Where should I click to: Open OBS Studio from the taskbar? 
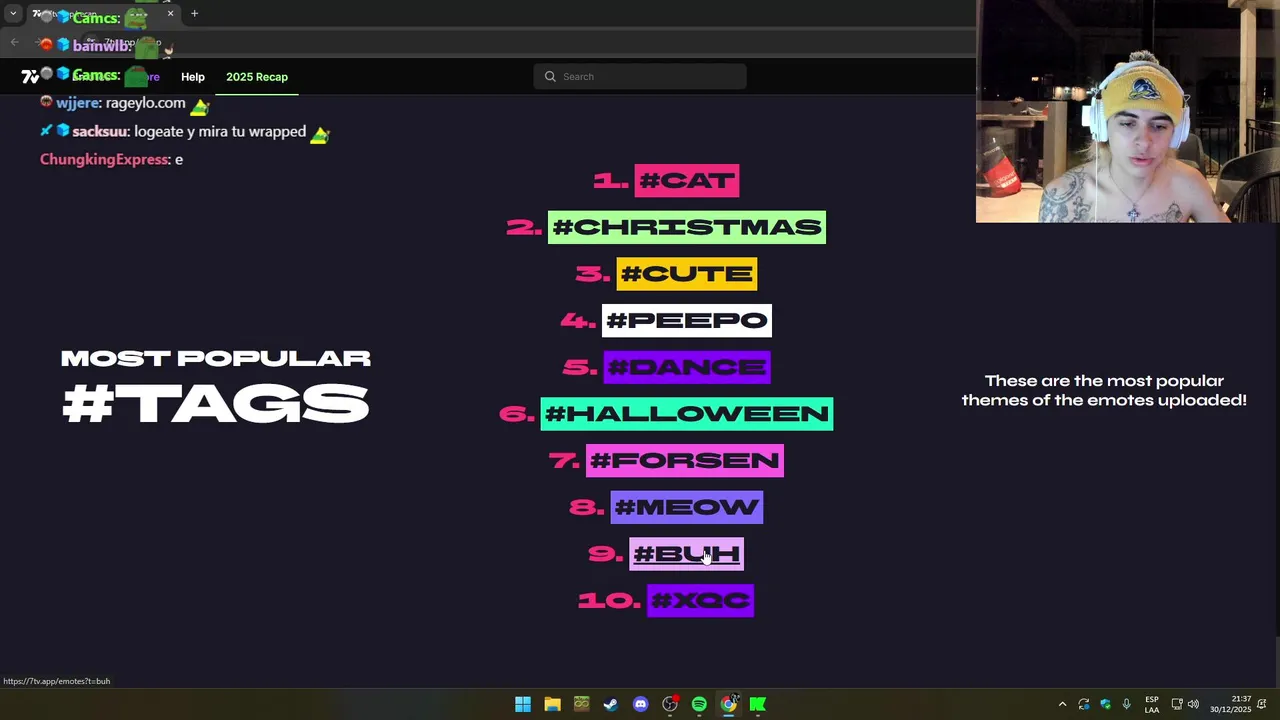(670, 705)
